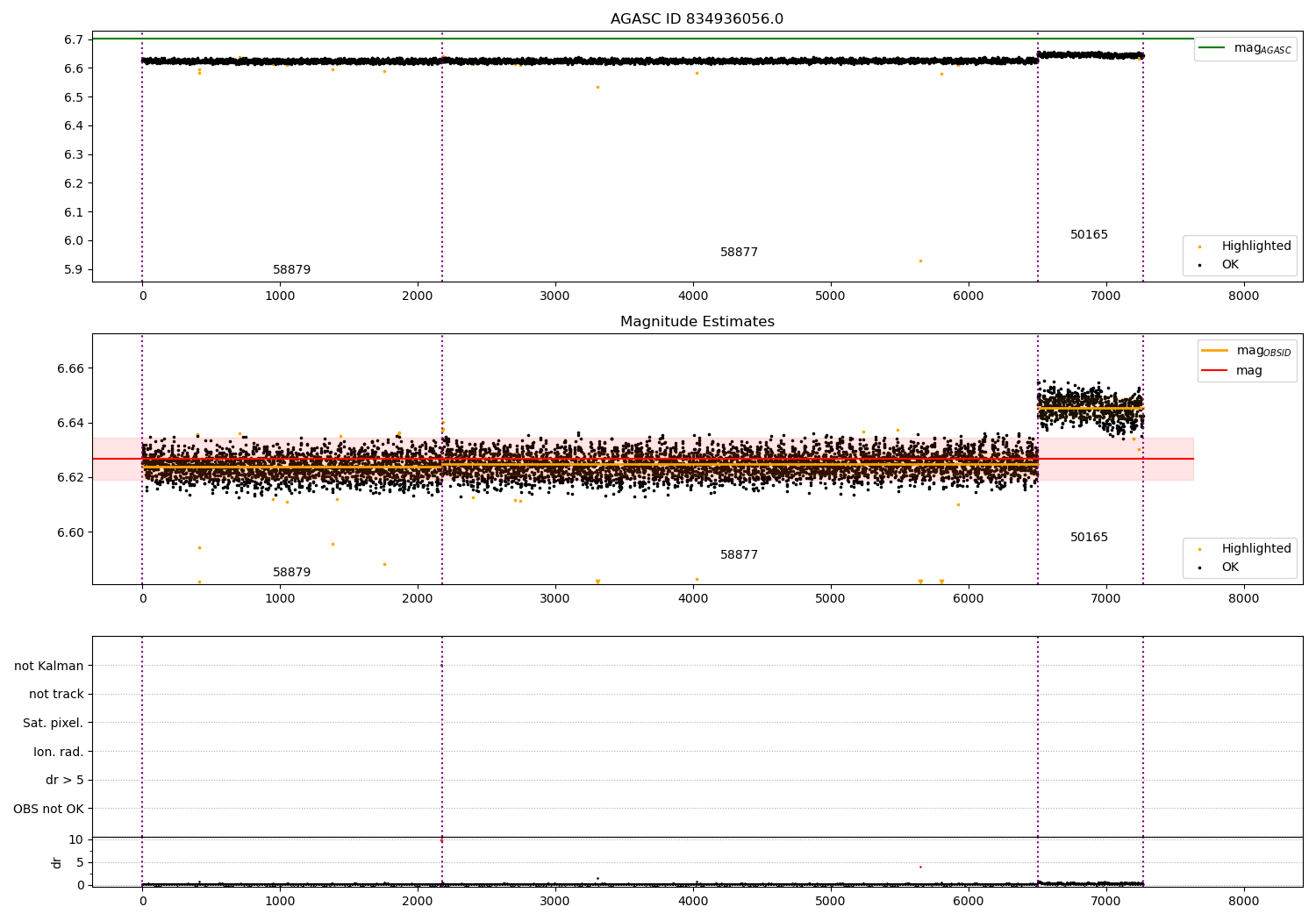
Task: Click the 6000 x-tick of the middle plot
Action: pyautogui.click(x=969, y=598)
